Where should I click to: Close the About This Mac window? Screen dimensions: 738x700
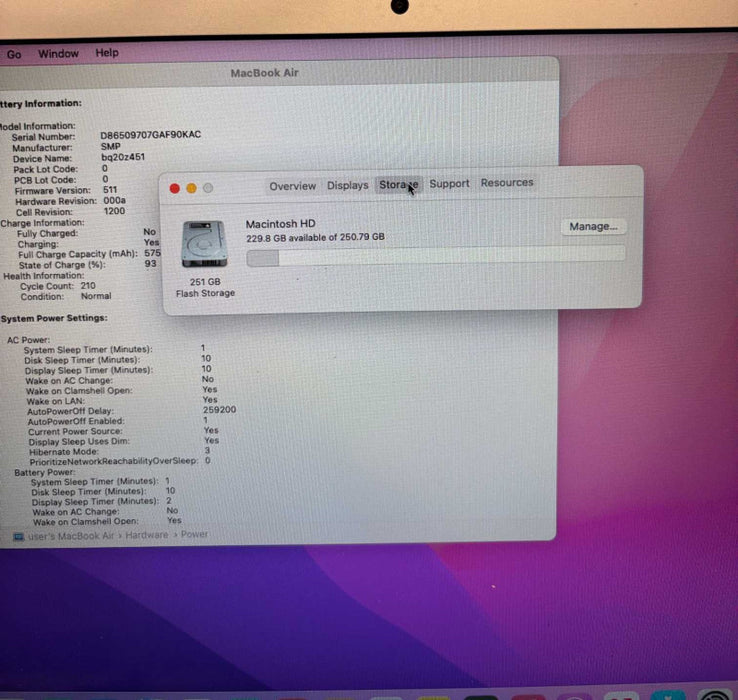(175, 188)
